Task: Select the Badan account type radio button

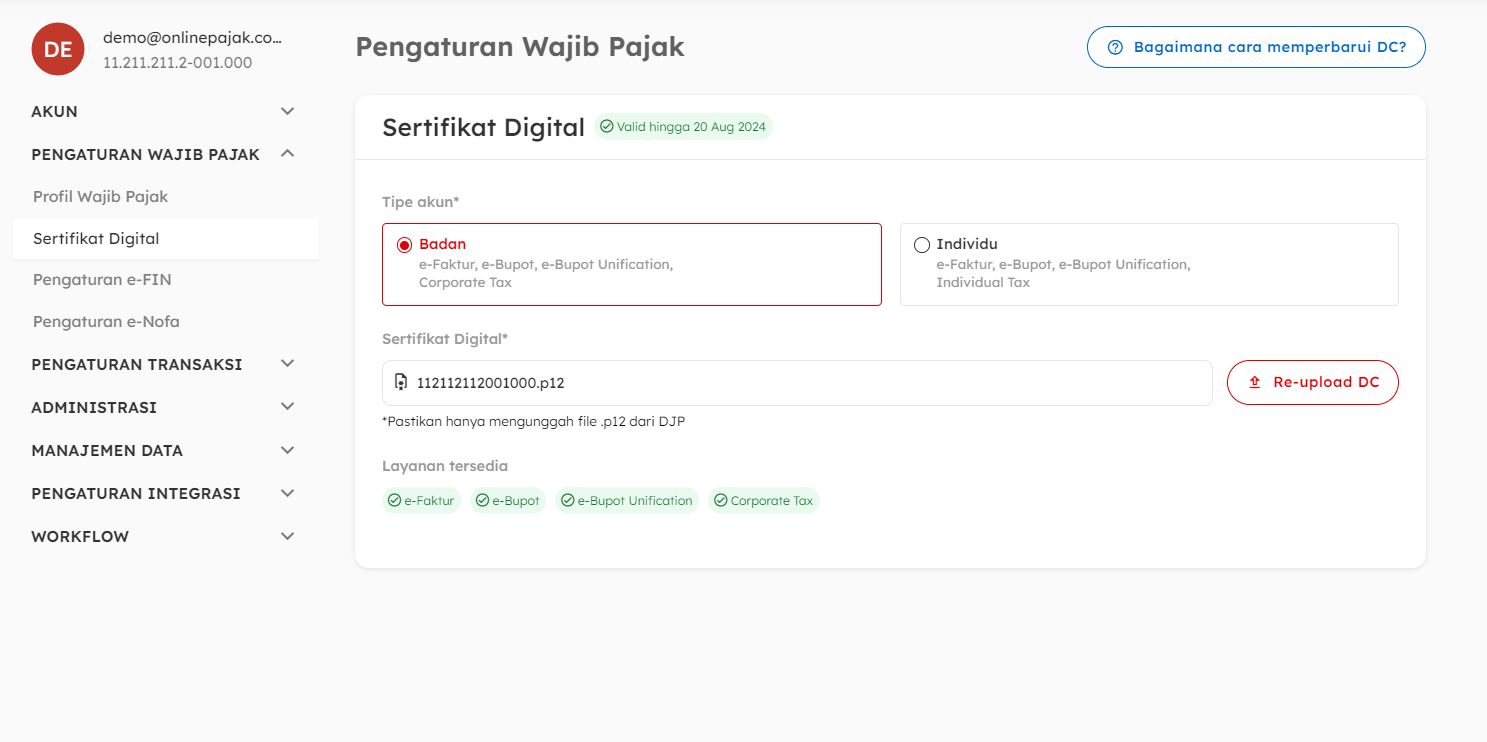Action: 405,245
